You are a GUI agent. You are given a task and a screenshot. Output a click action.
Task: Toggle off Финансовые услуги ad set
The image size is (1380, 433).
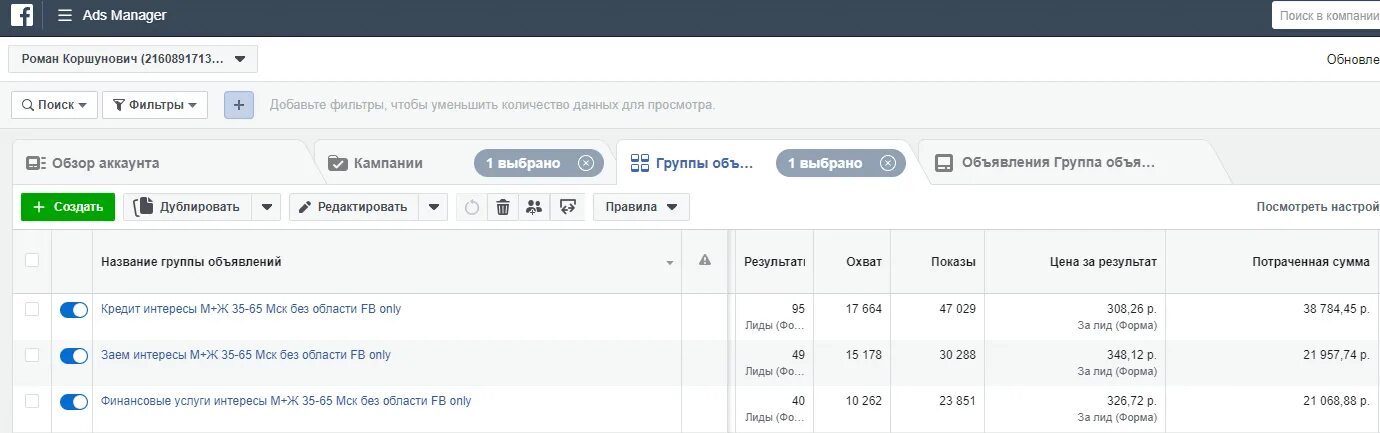click(x=74, y=402)
